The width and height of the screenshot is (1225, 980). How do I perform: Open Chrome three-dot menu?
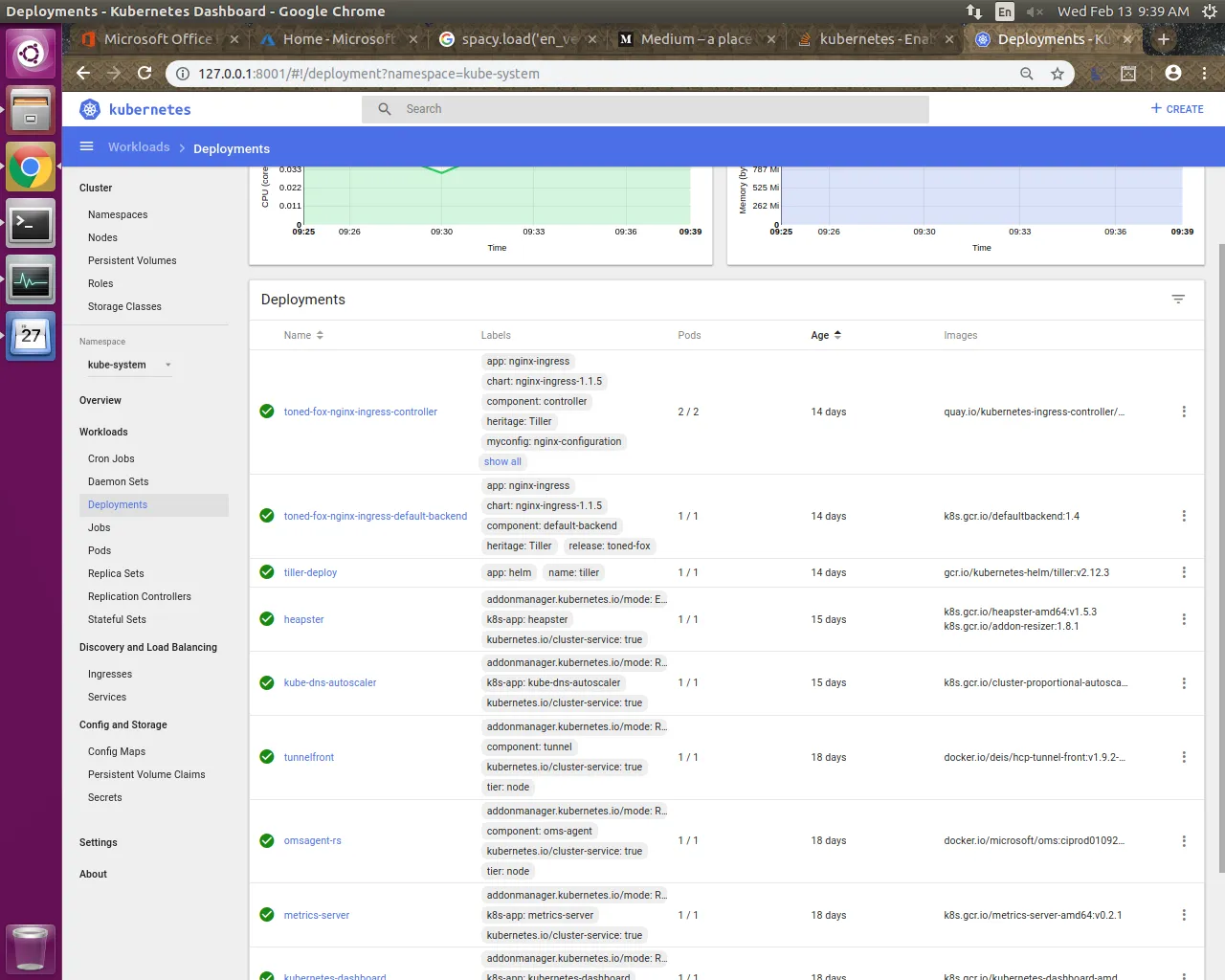click(1204, 73)
